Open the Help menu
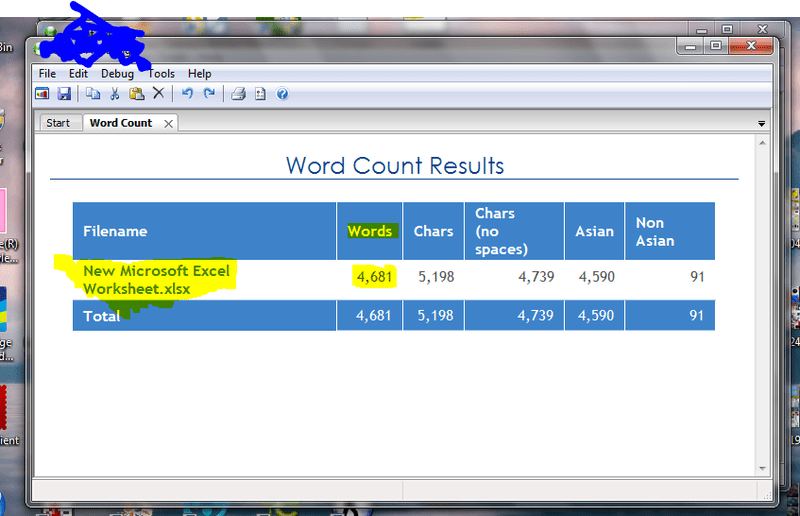800x516 pixels. pos(200,73)
